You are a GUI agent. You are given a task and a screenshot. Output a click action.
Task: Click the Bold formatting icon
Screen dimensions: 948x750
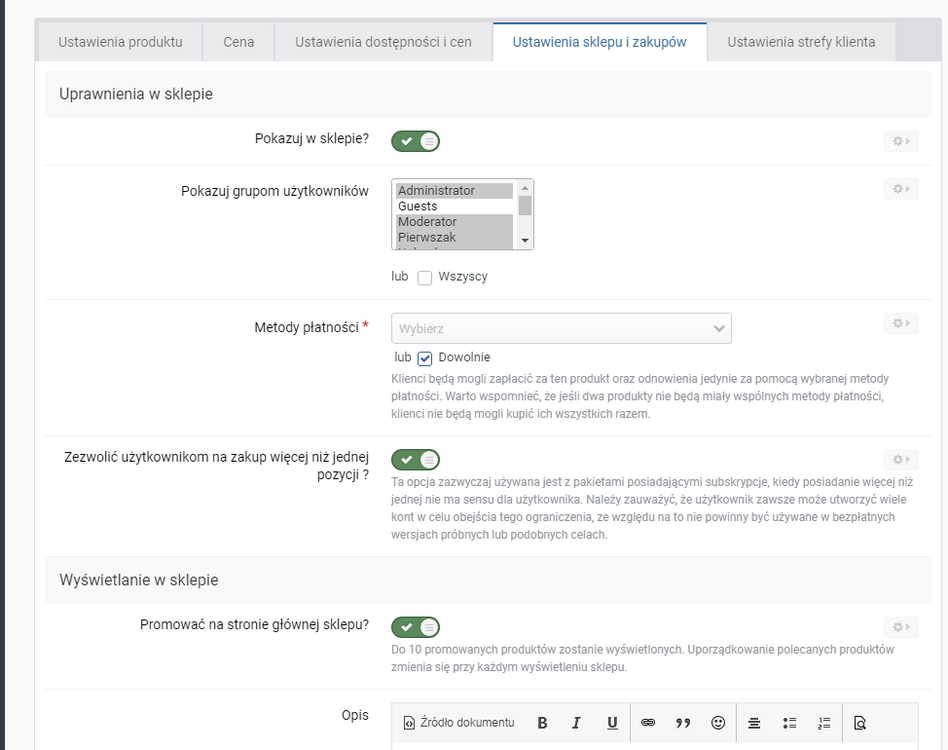[542, 723]
